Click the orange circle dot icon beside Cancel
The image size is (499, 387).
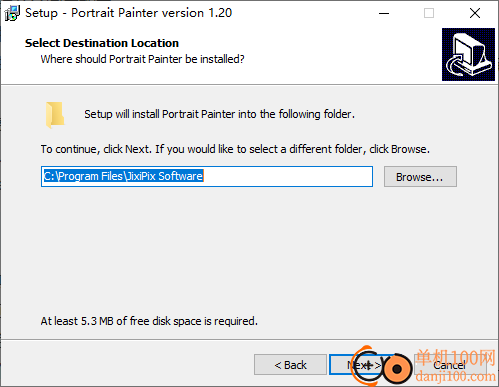[x=397, y=369]
